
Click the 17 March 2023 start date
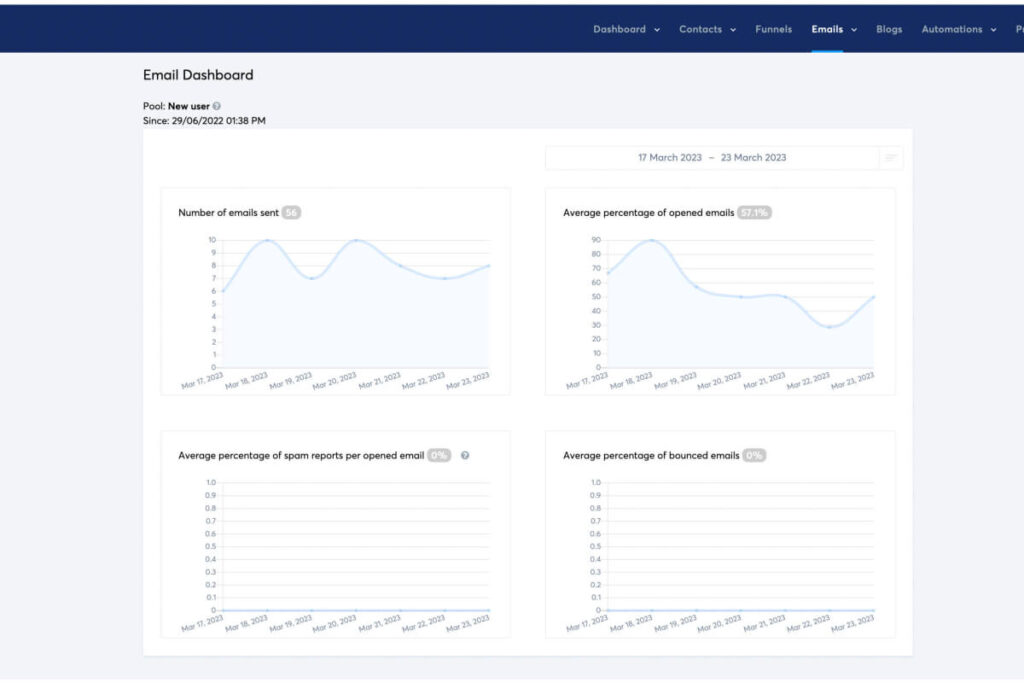[x=670, y=158]
